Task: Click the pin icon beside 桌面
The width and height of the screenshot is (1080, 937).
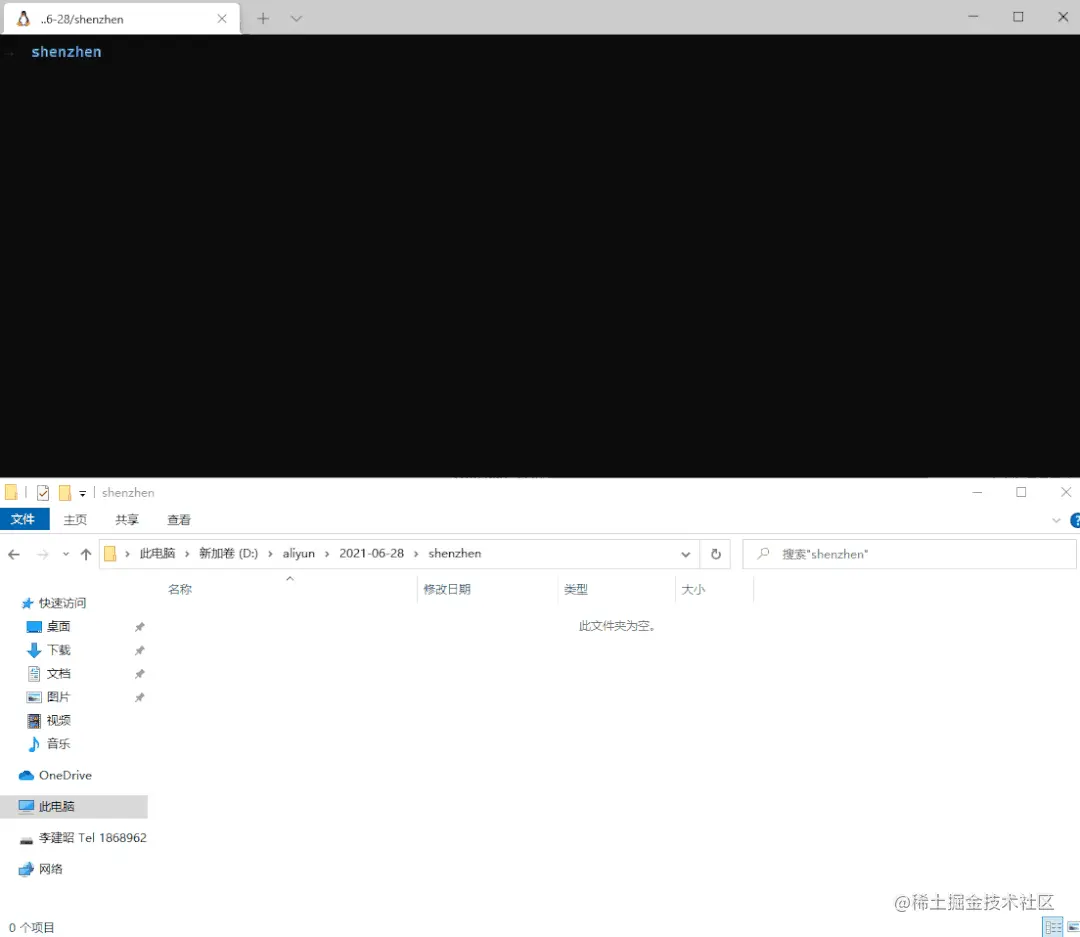Action: click(x=139, y=627)
